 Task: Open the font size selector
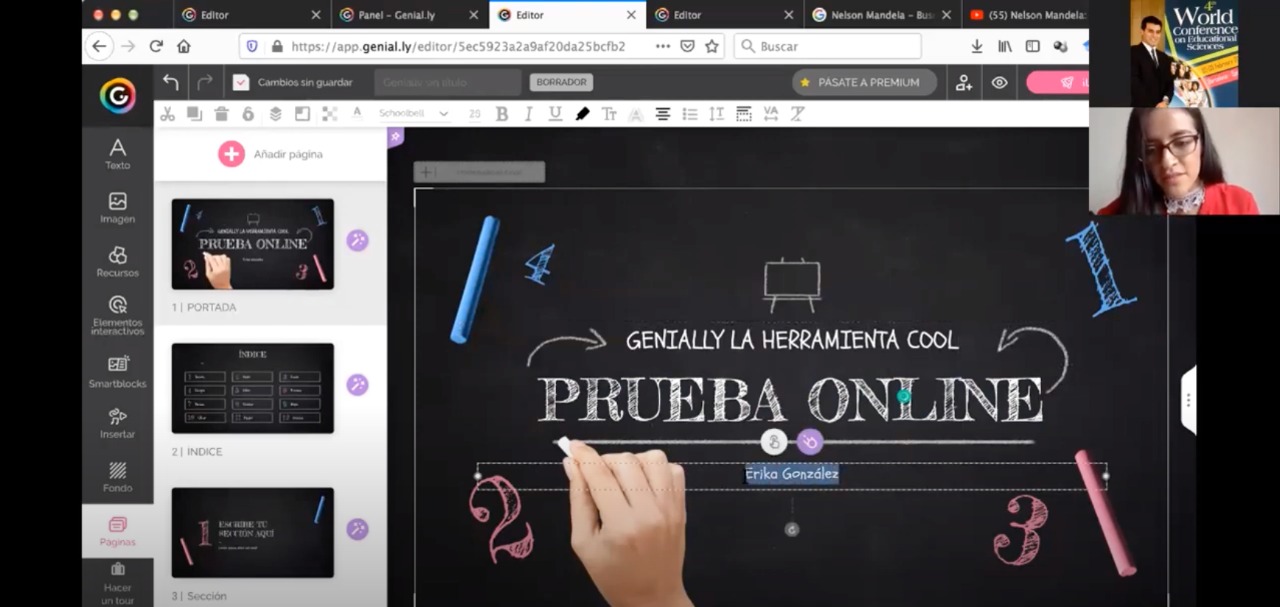point(476,113)
